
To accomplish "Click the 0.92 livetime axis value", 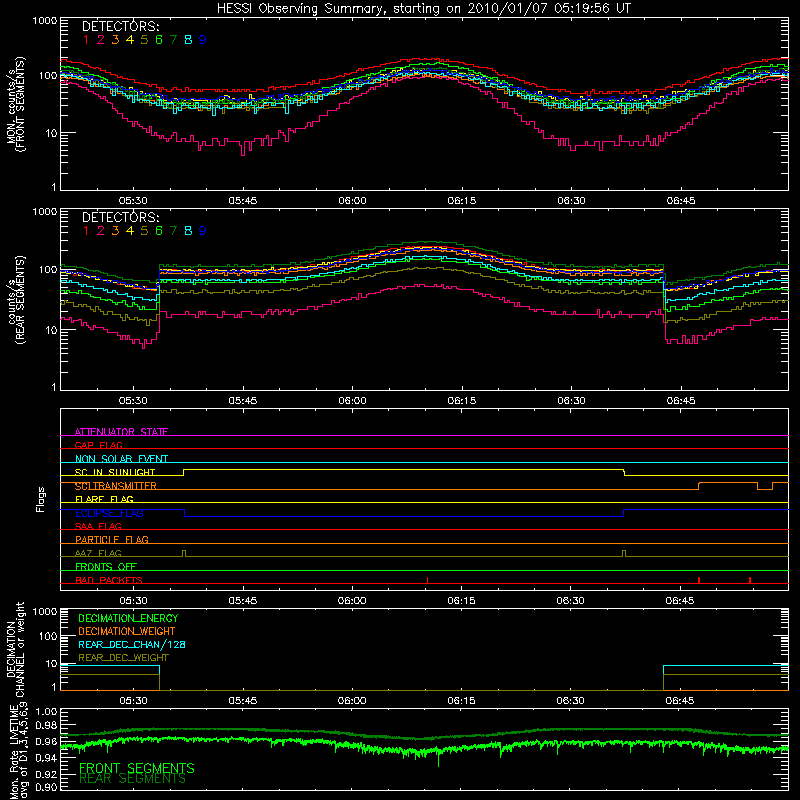I will pyautogui.click(x=46, y=774).
